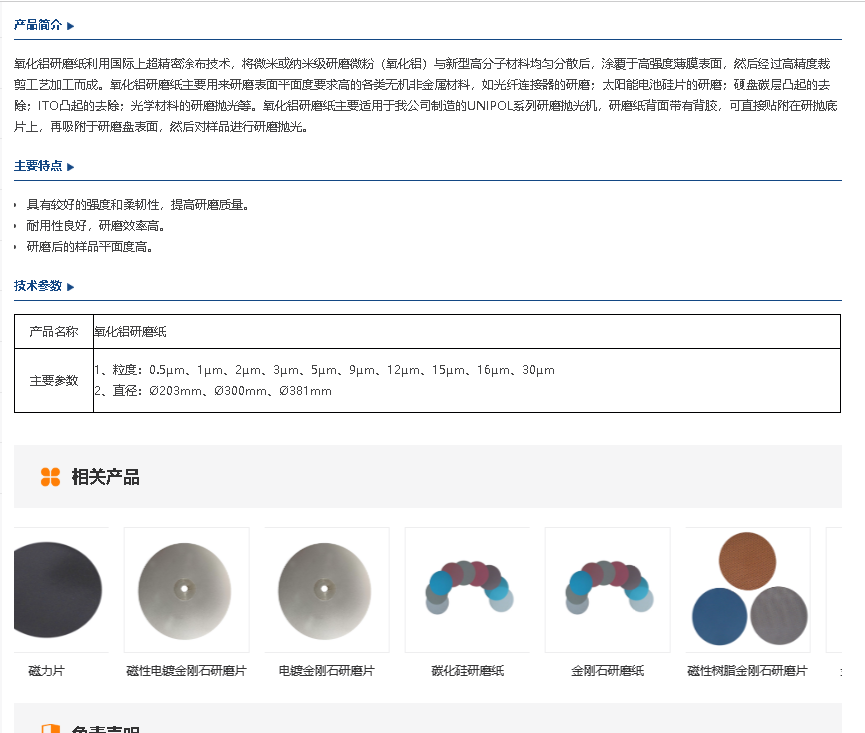Click the 磁力片 product name link
Screen dimensions: 865x733
click(x=46, y=671)
